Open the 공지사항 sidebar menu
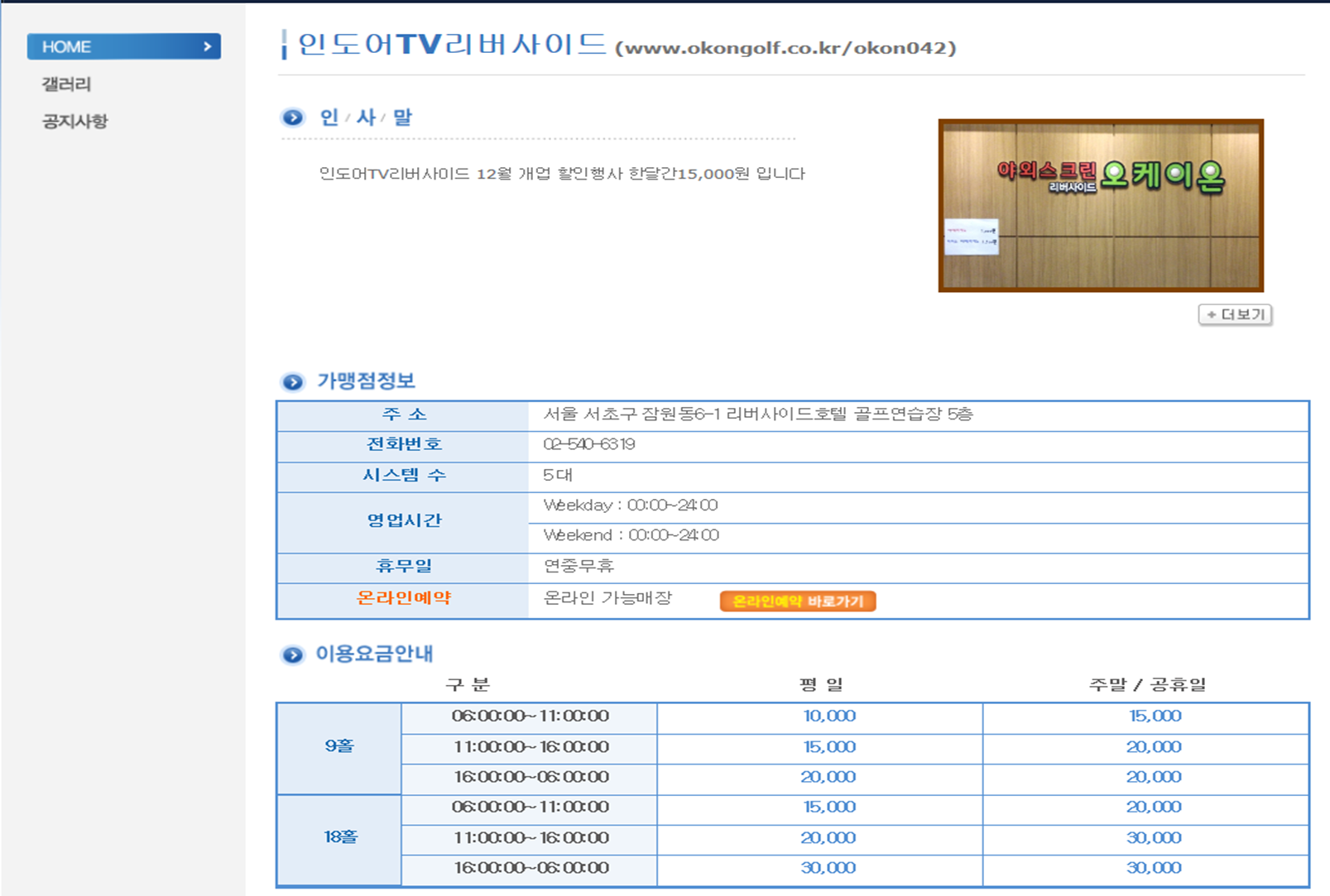This screenshot has height=896, width=1330. point(74,122)
